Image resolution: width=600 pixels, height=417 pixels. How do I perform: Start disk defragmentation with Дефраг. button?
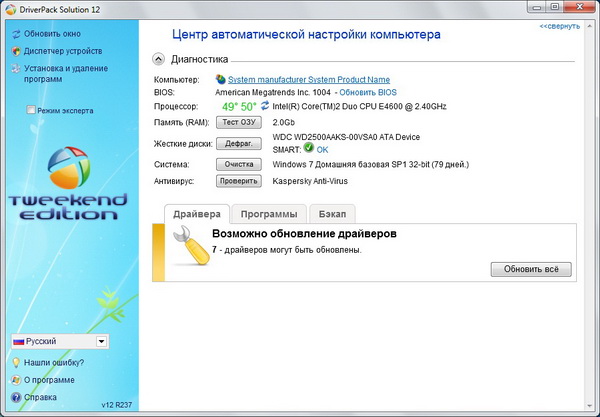point(238,143)
